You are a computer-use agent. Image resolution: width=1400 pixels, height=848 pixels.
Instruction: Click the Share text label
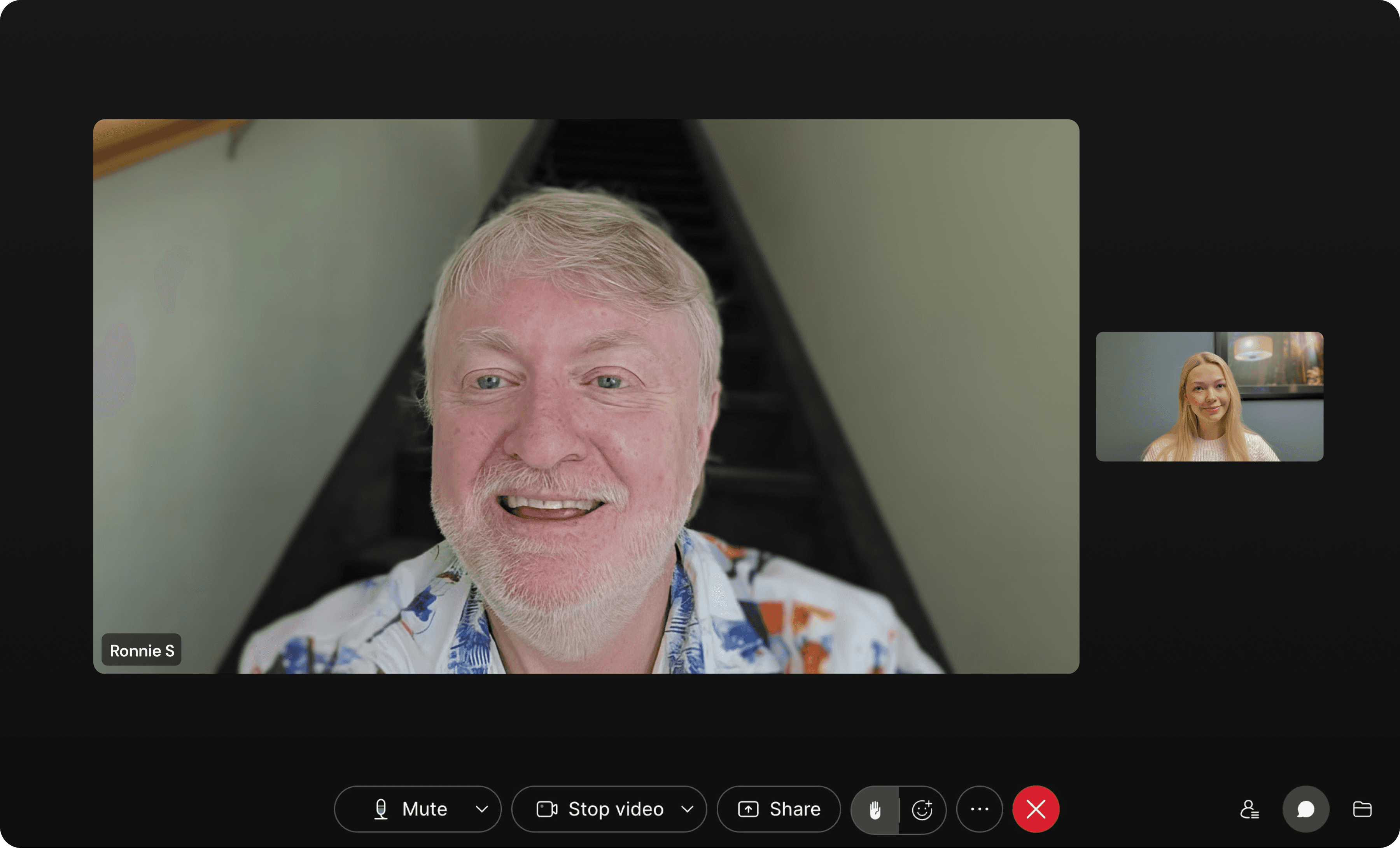tap(794, 809)
